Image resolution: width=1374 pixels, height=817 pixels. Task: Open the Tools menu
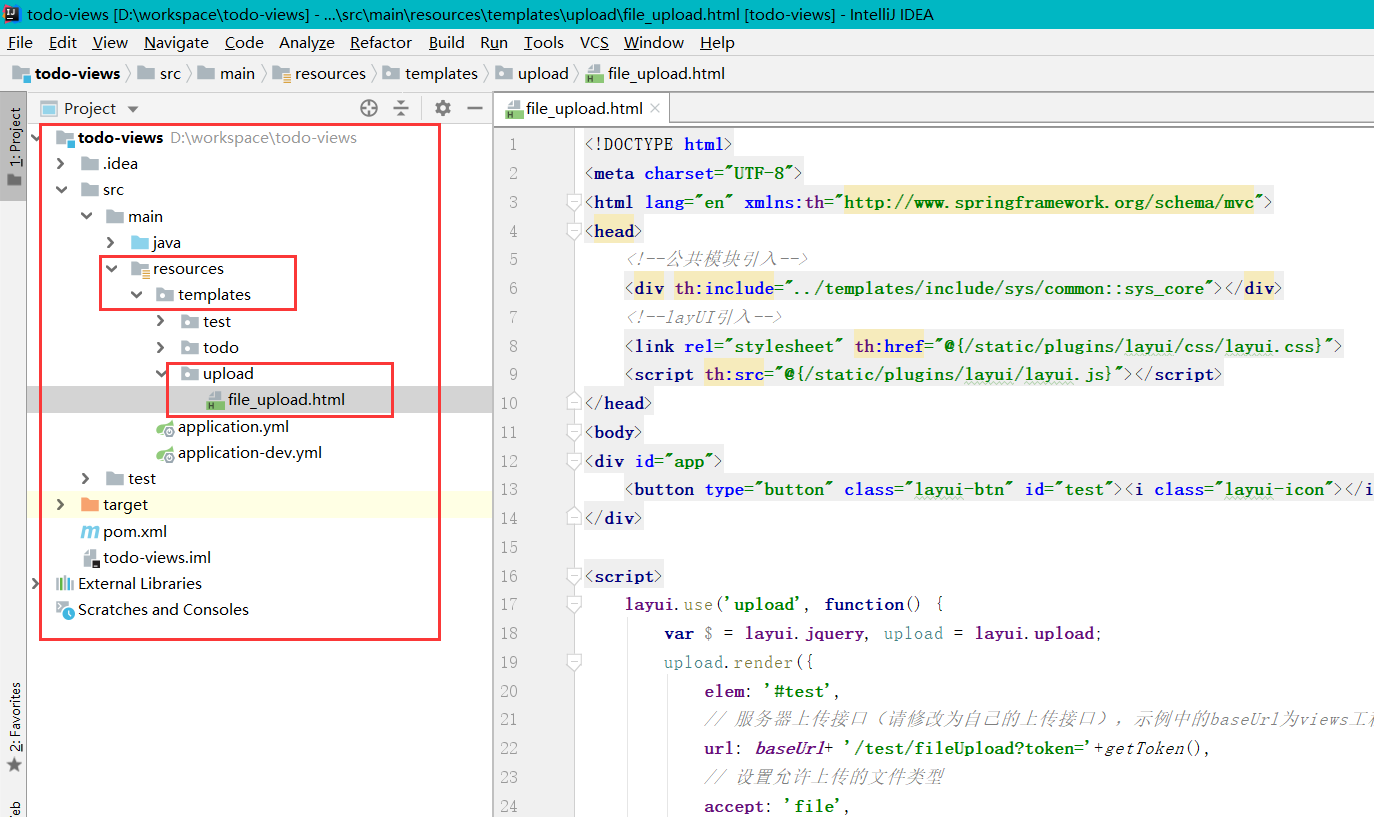coord(544,42)
